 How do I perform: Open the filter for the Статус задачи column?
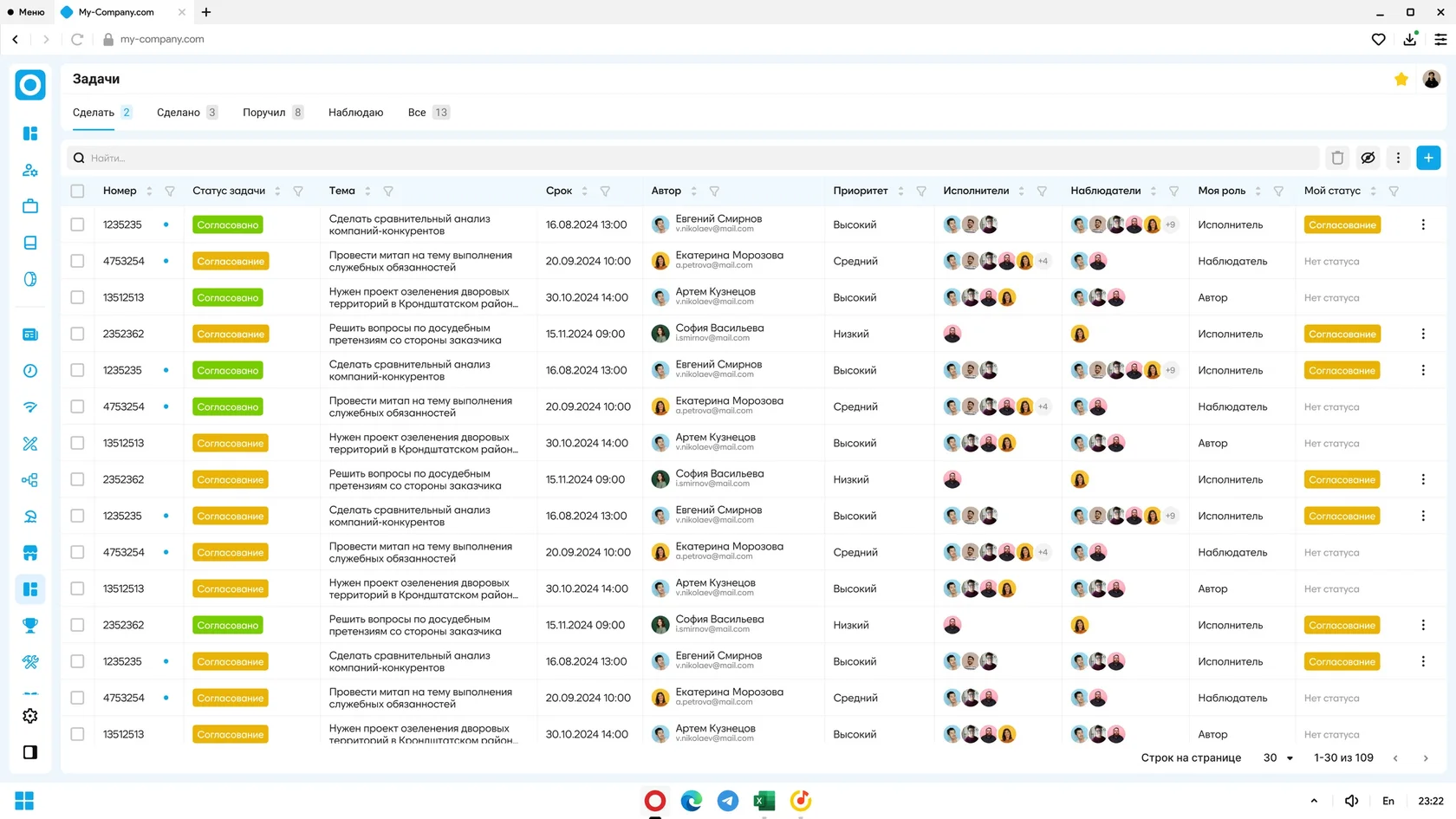298,191
